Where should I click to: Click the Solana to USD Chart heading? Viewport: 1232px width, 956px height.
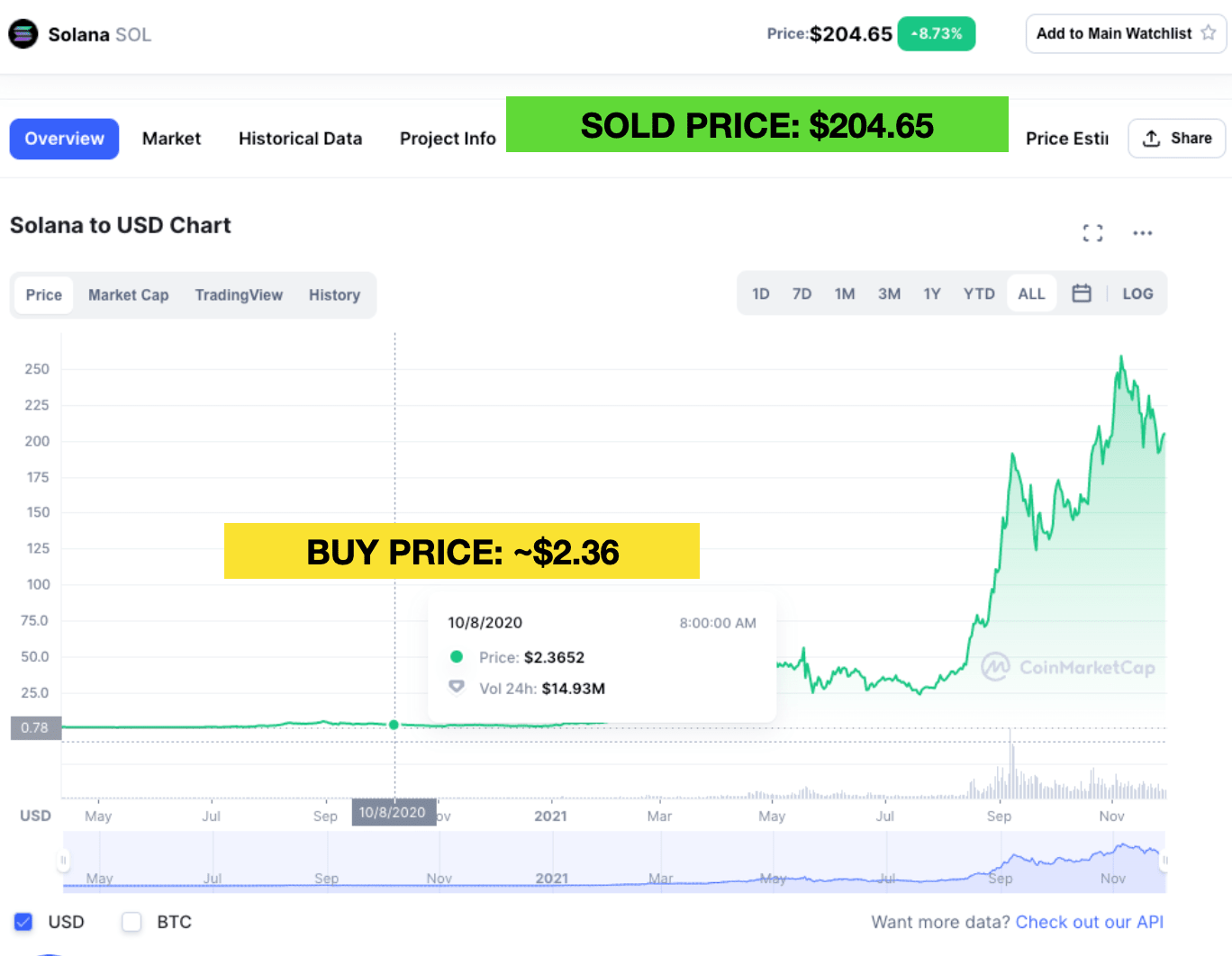click(121, 225)
